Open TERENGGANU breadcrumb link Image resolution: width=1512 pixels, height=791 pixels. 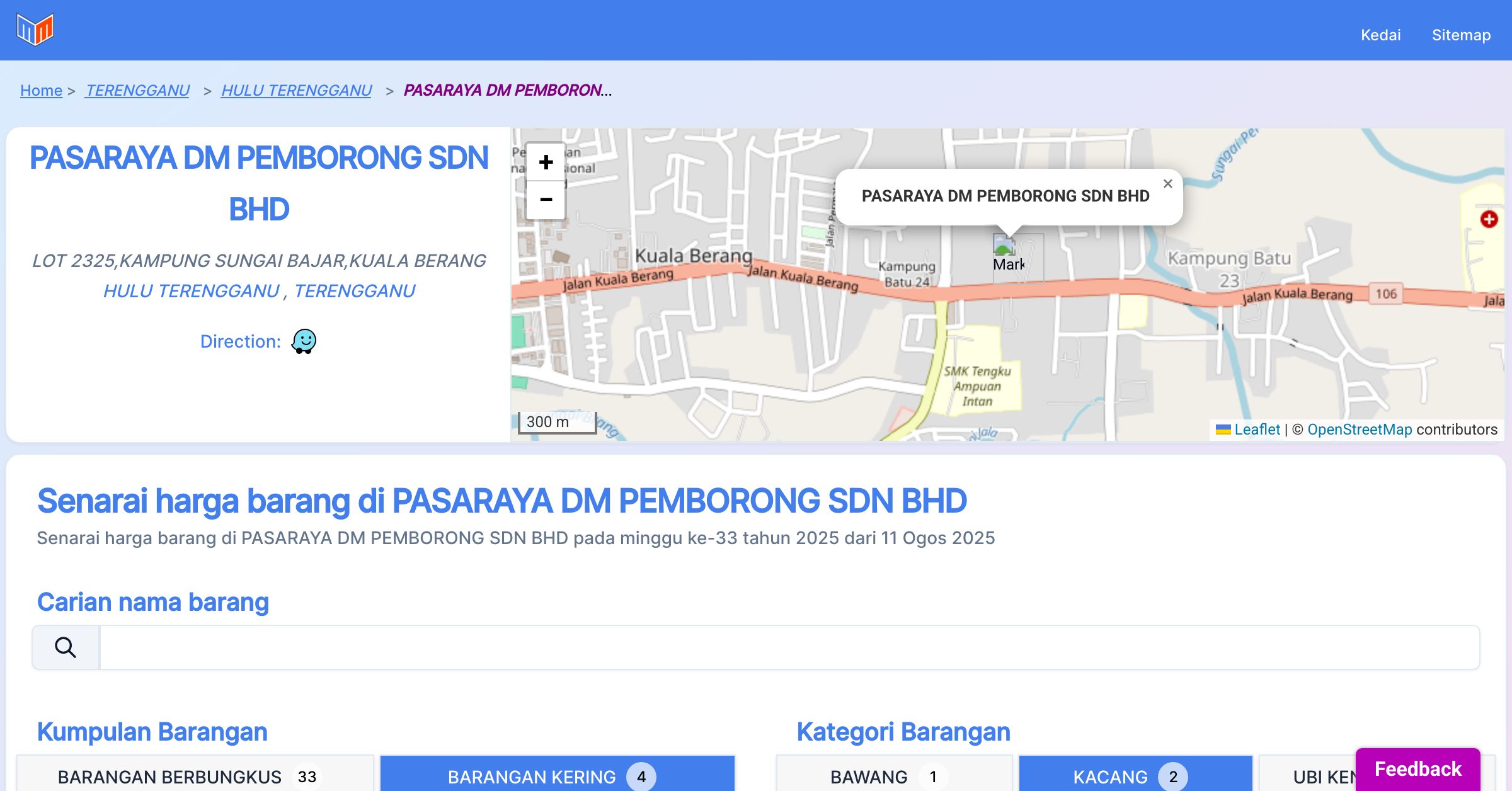(137, 90)
